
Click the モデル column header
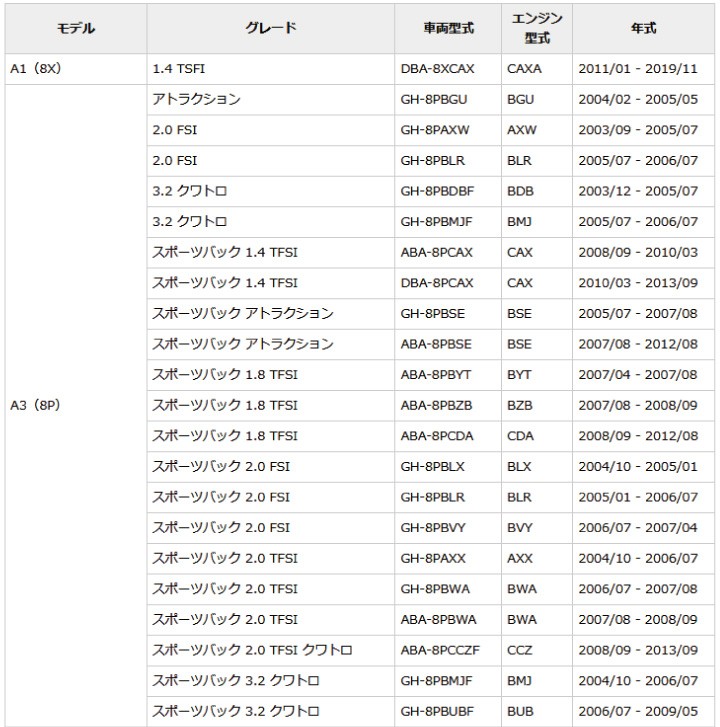(76, 29)
